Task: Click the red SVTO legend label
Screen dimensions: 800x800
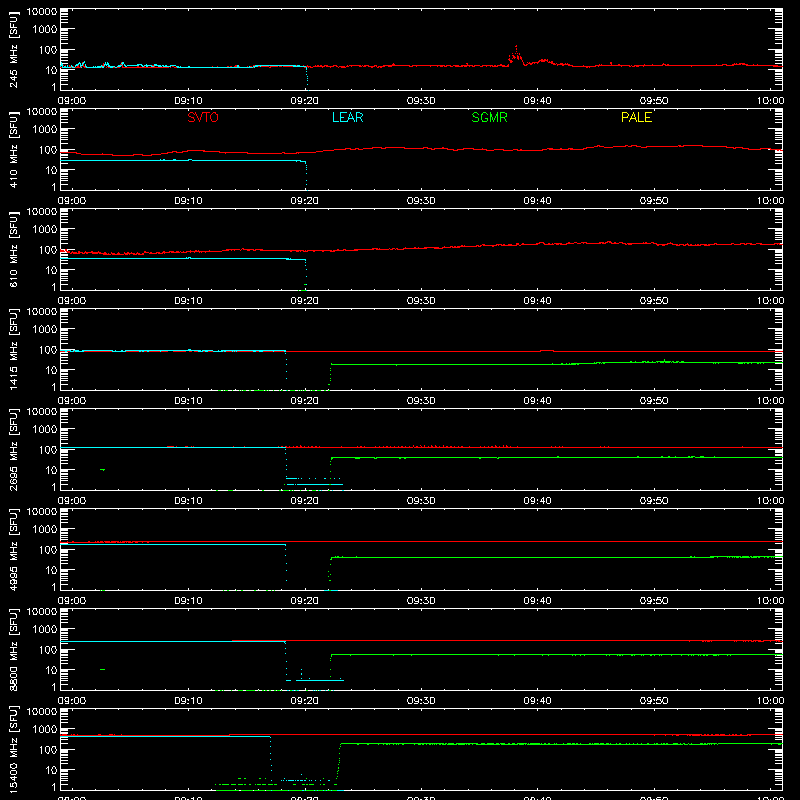Action: (203, 117)
